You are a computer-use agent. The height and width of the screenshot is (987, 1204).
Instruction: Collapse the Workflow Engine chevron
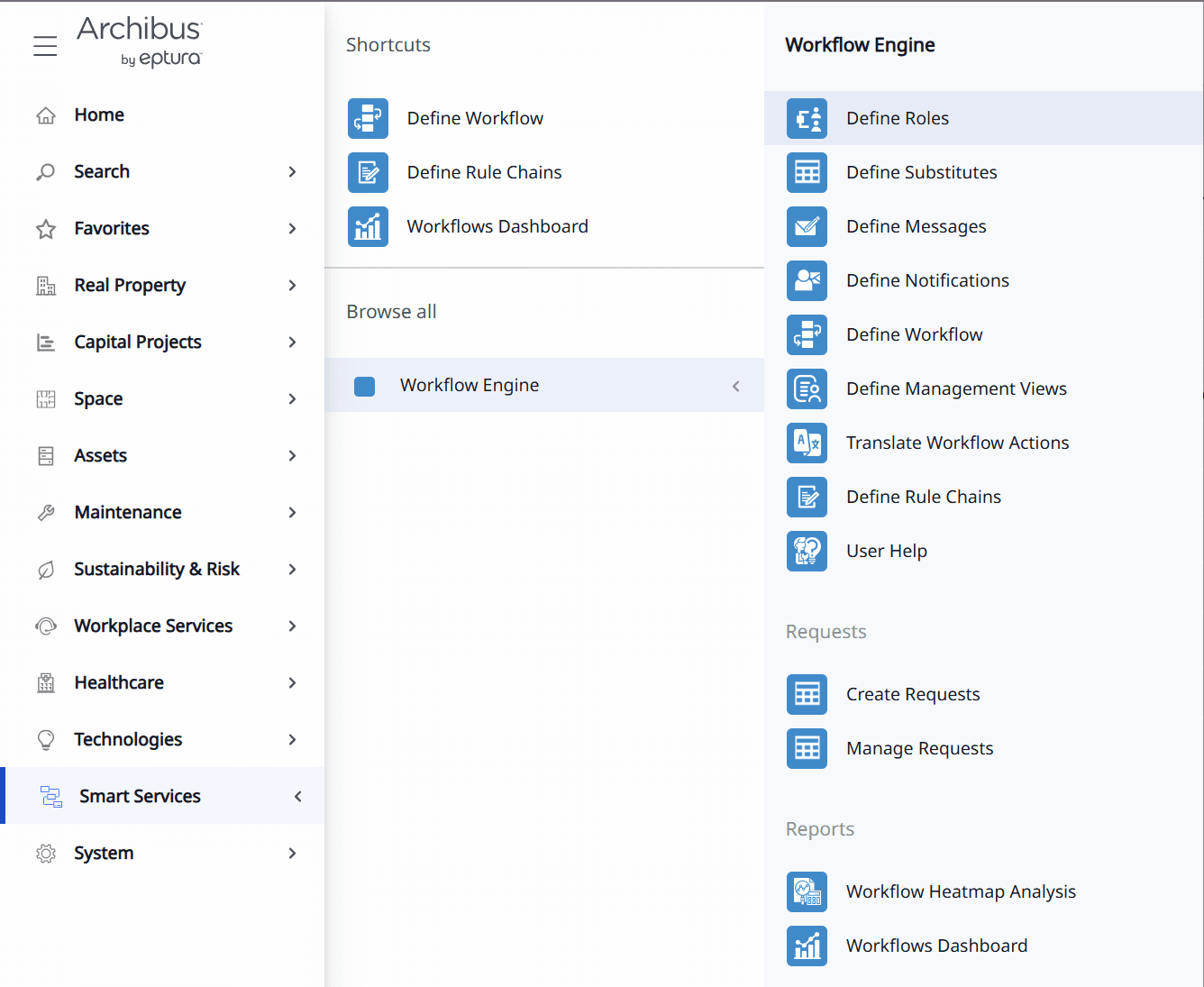coord(735,386)
